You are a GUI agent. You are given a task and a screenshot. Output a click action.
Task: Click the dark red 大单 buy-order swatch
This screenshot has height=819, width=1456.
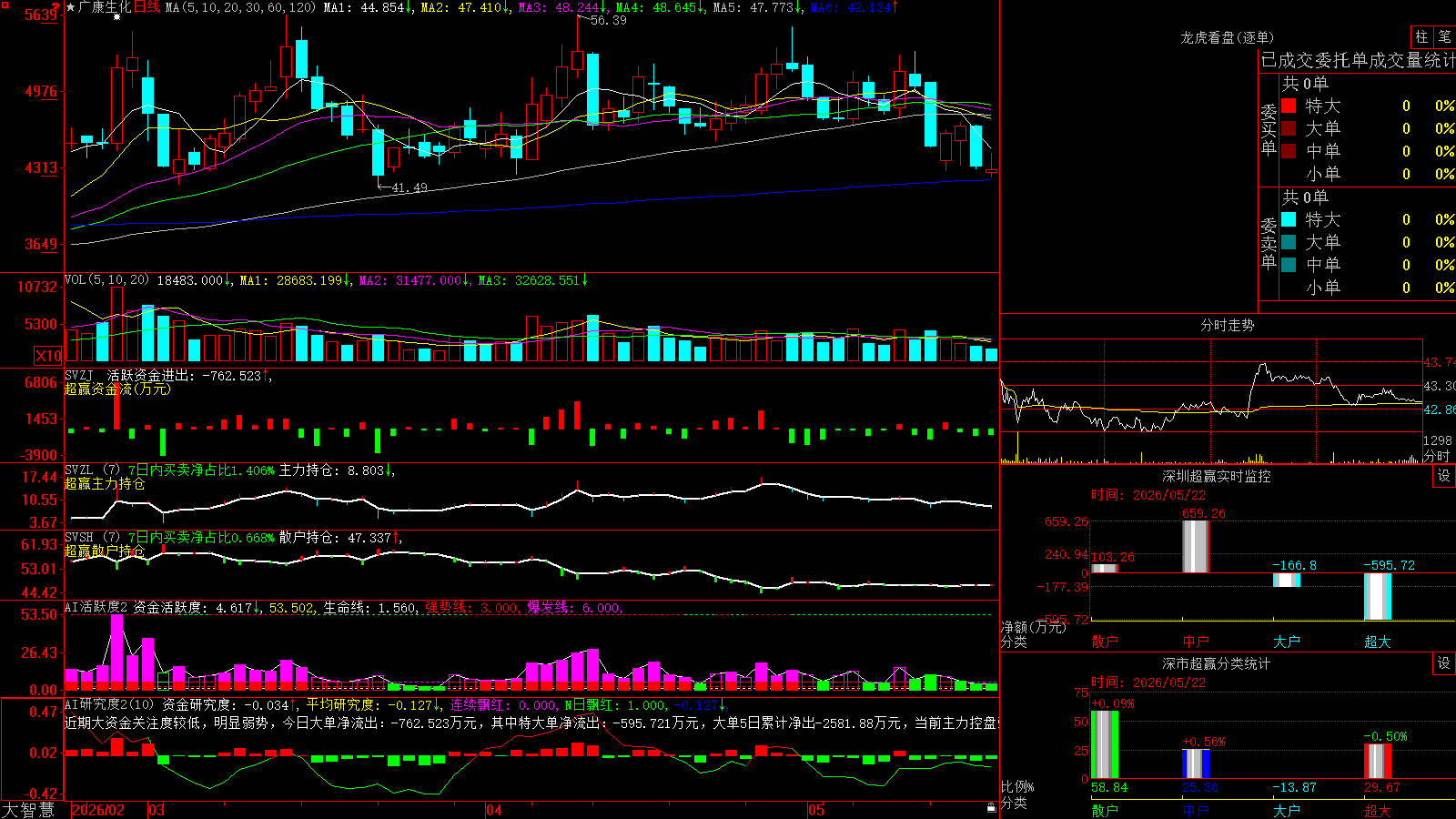(x=1289, y=128)
